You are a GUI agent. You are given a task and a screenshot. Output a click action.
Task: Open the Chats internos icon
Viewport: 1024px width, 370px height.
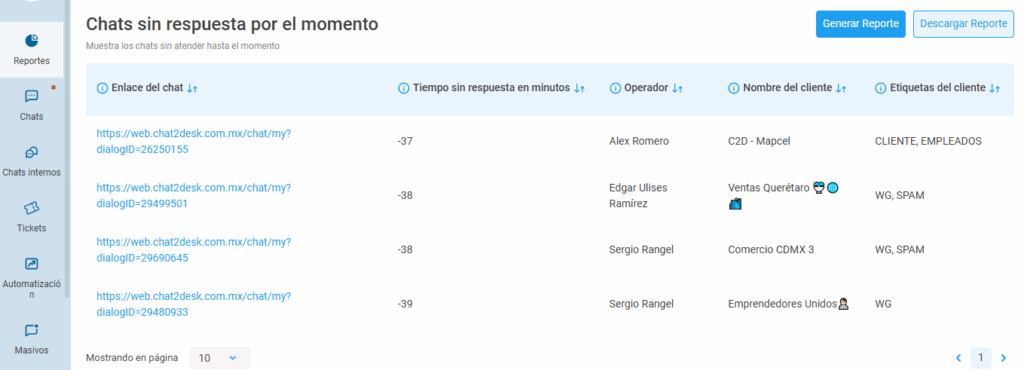click(31, 153)
